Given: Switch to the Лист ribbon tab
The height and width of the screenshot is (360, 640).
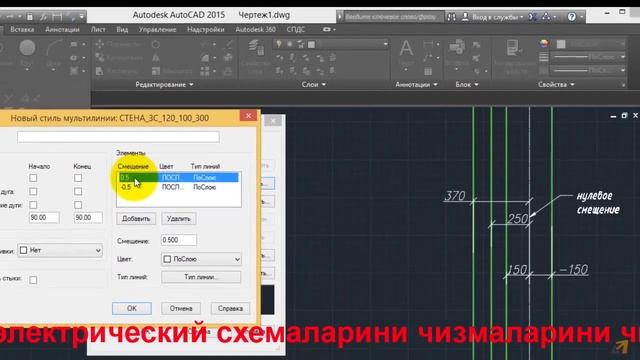Looking at the screenshot, I should [98, 29].
